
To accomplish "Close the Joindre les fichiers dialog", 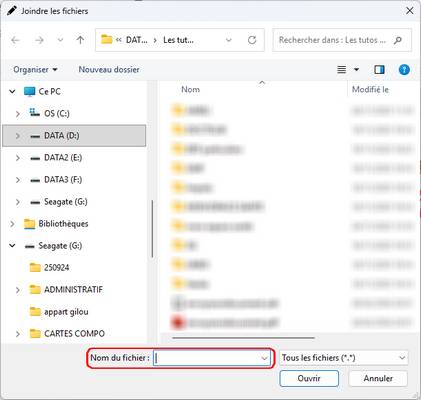I will click(x=410, y=11).
